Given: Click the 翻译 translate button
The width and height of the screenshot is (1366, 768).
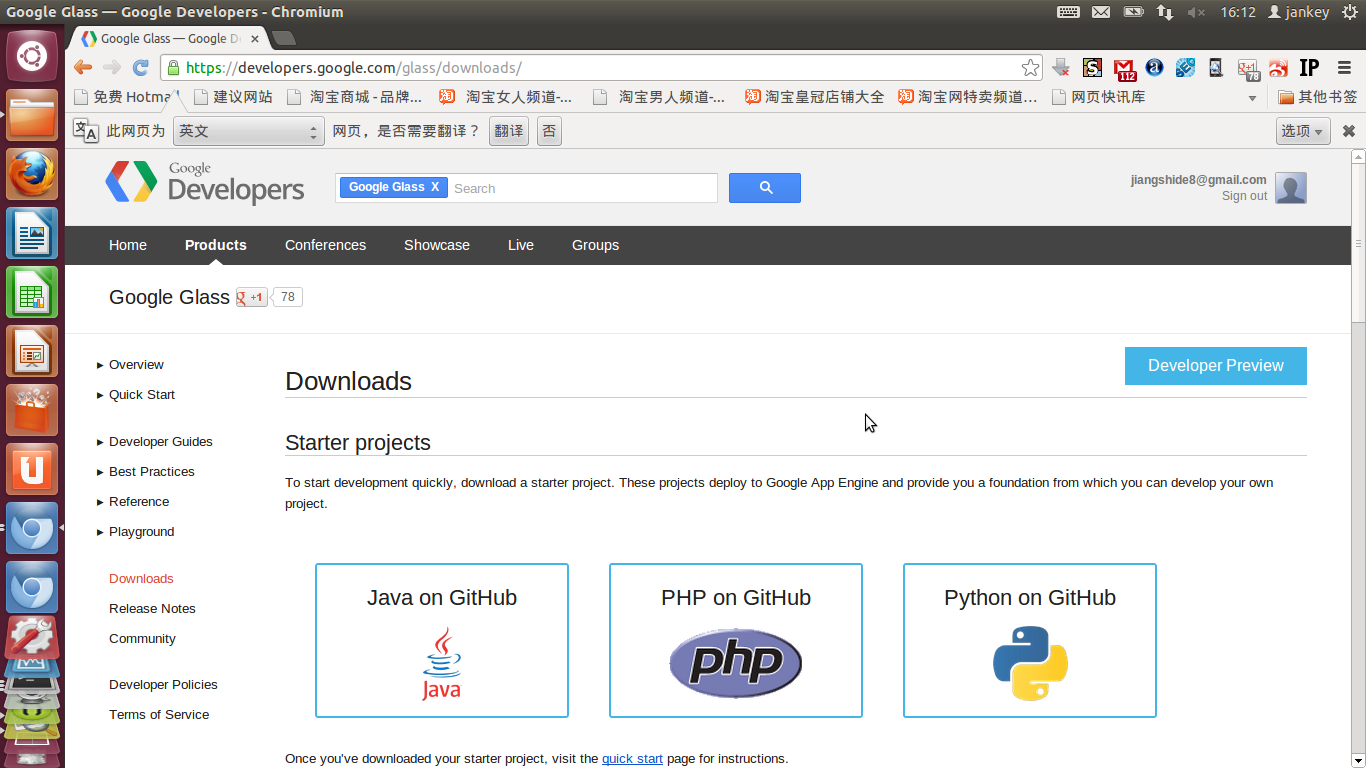Looking at the screenshot, I should coord(509,131).
